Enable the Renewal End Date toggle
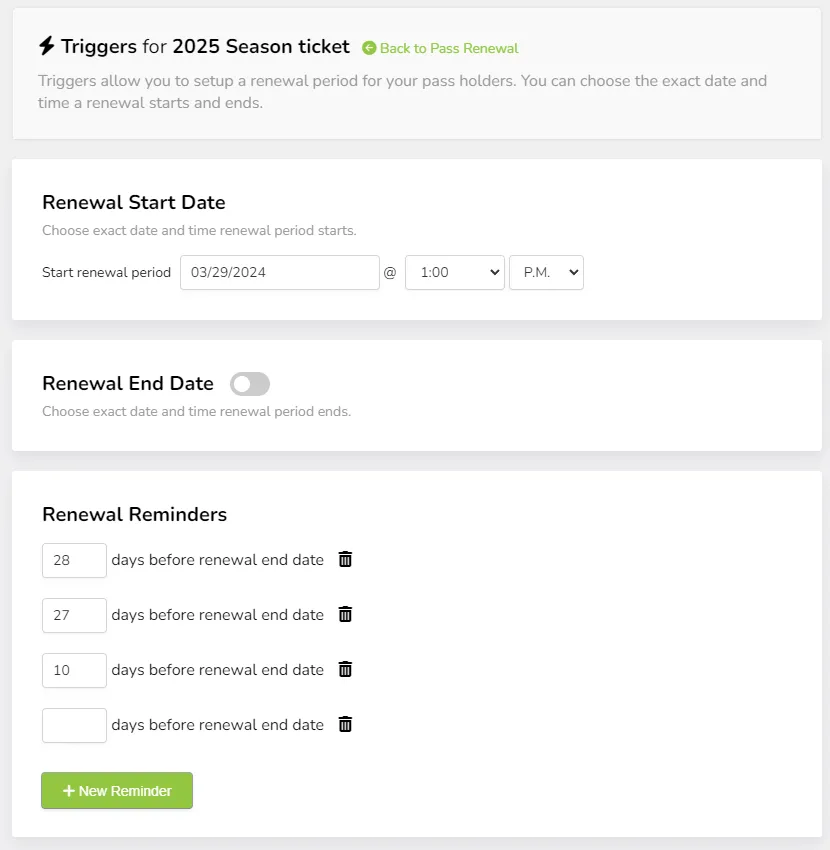Screen dimensions: 830x850 coord(250,384)
